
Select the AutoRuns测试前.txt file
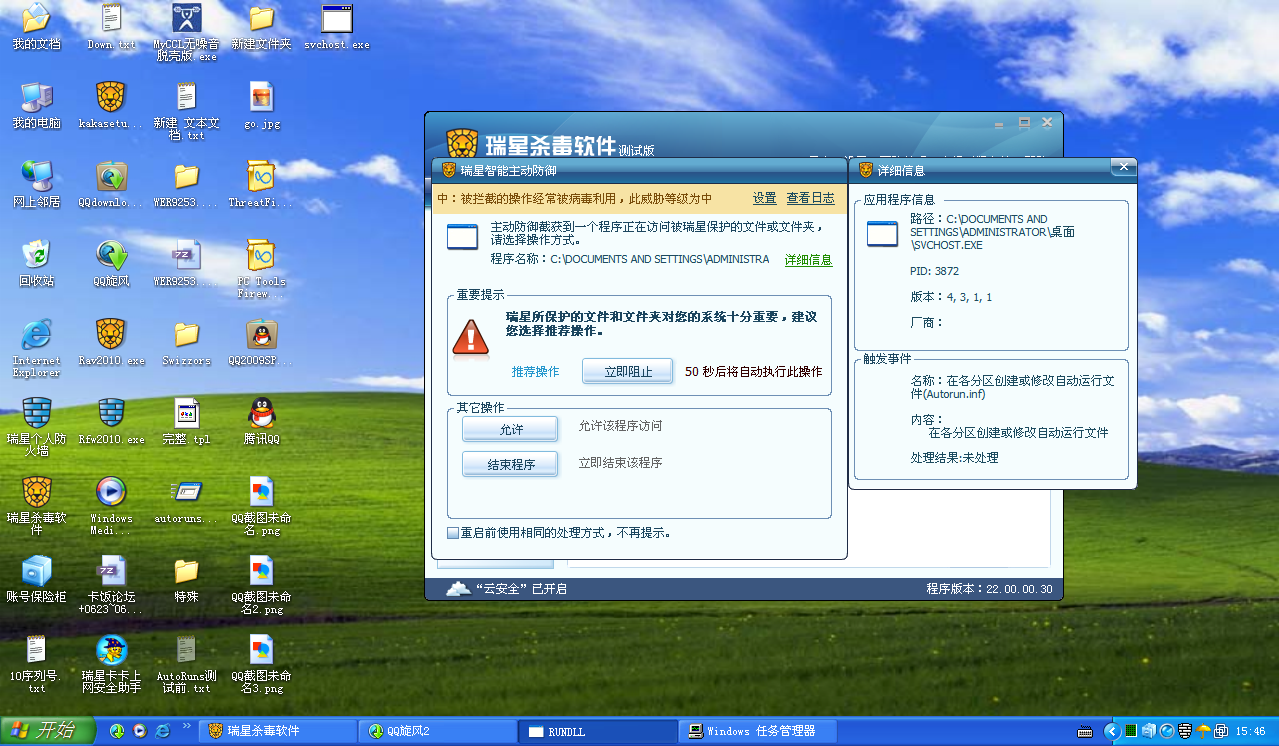[186, 664]
